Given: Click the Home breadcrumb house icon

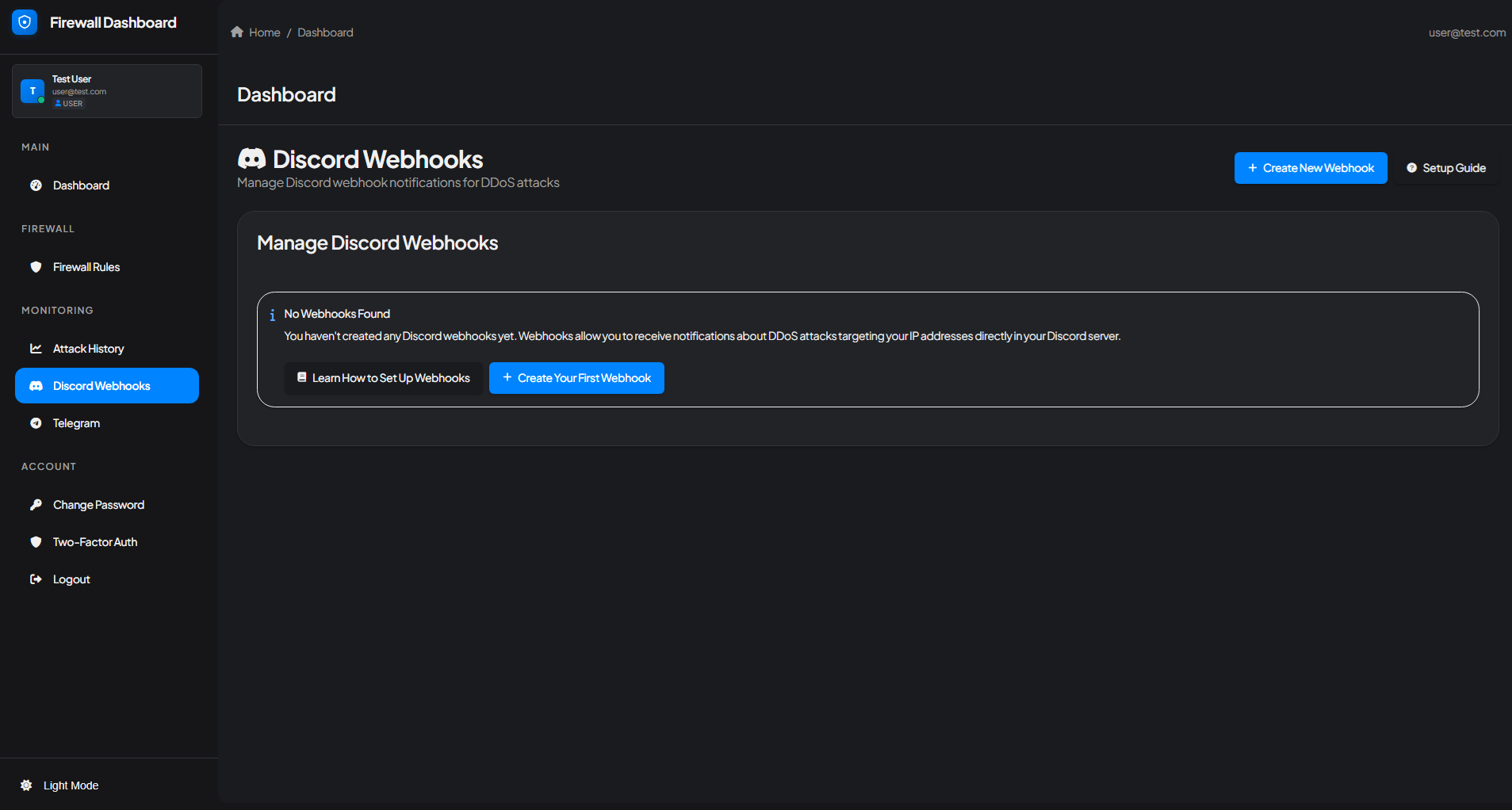Looking at the screenshot, I should tap(236, 31).
